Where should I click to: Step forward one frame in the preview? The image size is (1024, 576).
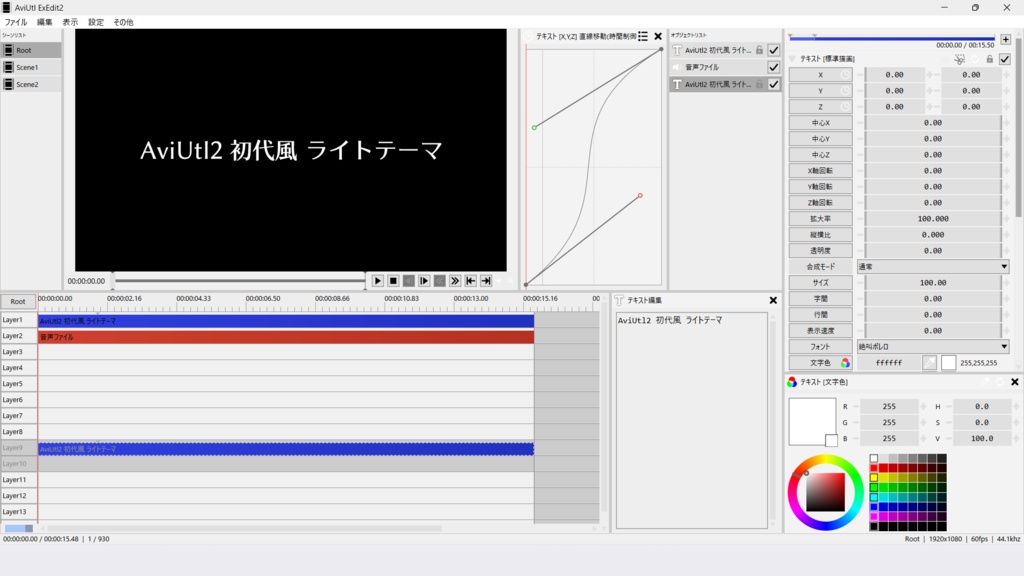point(424,281)
